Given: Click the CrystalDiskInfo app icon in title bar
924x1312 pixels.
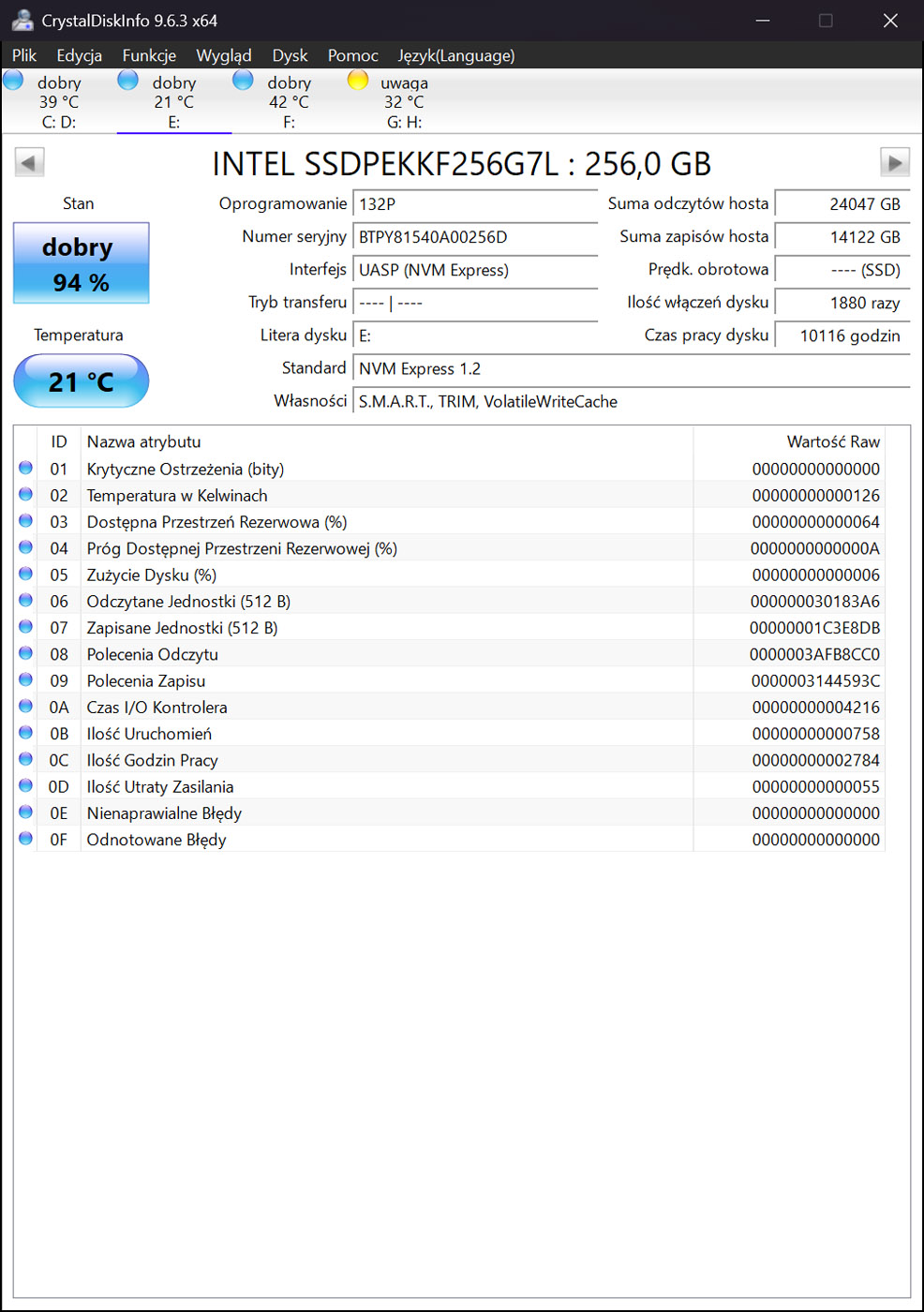Looking at the screenshot, I should click(x=22, y=20).
